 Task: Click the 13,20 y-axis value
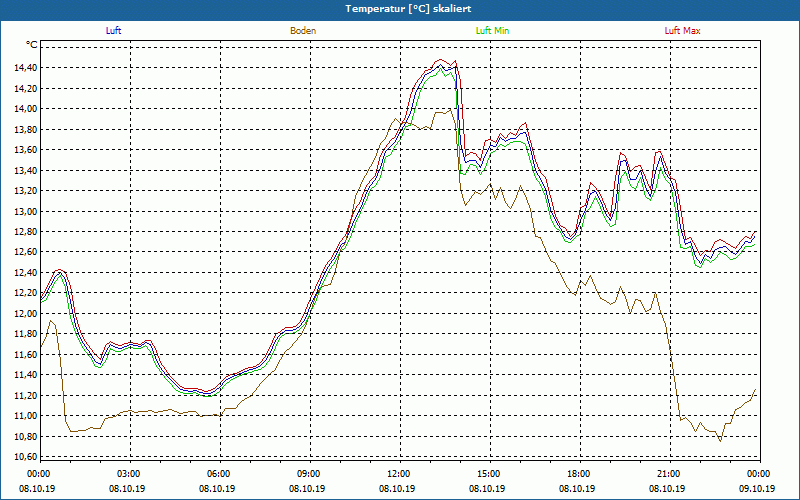point(26,190)
